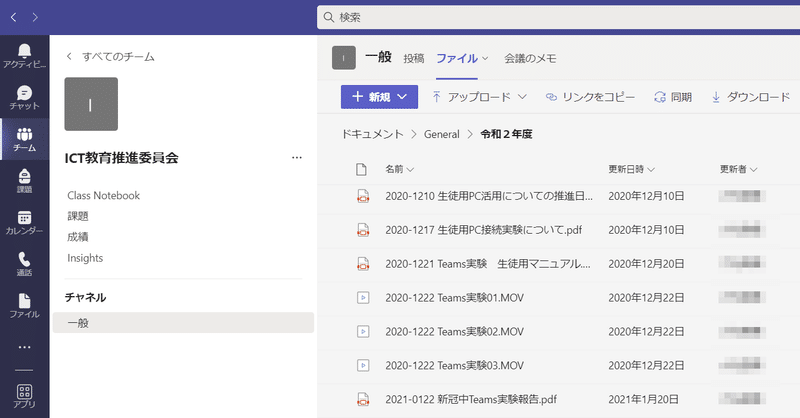Click date 2020年12月20日 cell
This screenshot has height=418, width=800.
646,264
